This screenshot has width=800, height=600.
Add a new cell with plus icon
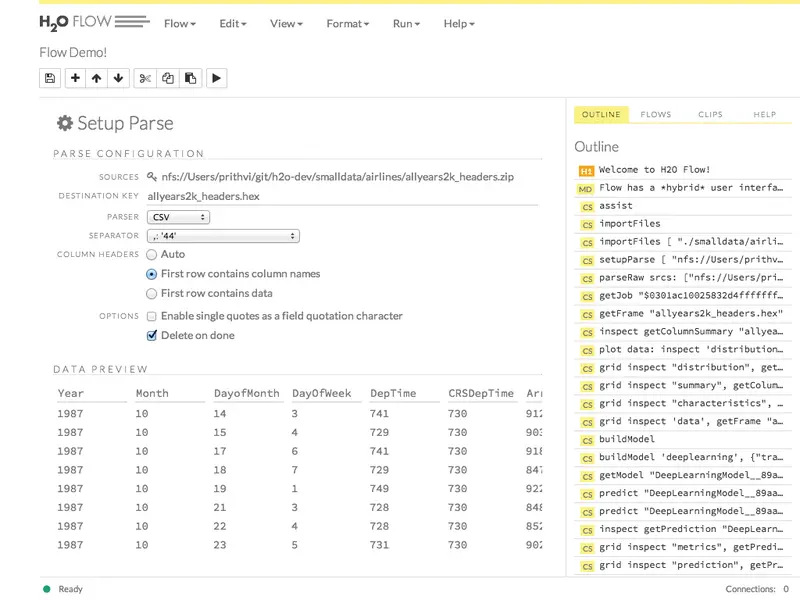[75, 78]
